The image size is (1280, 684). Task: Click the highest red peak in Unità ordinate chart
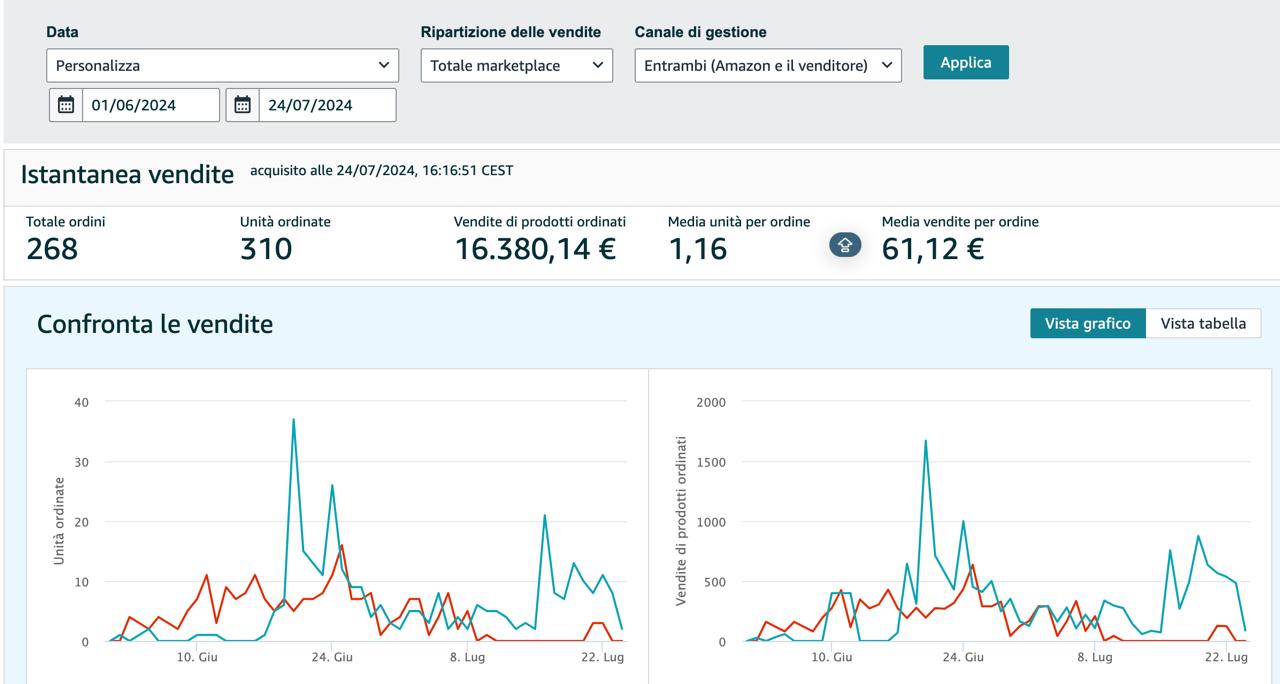point(342,546)
